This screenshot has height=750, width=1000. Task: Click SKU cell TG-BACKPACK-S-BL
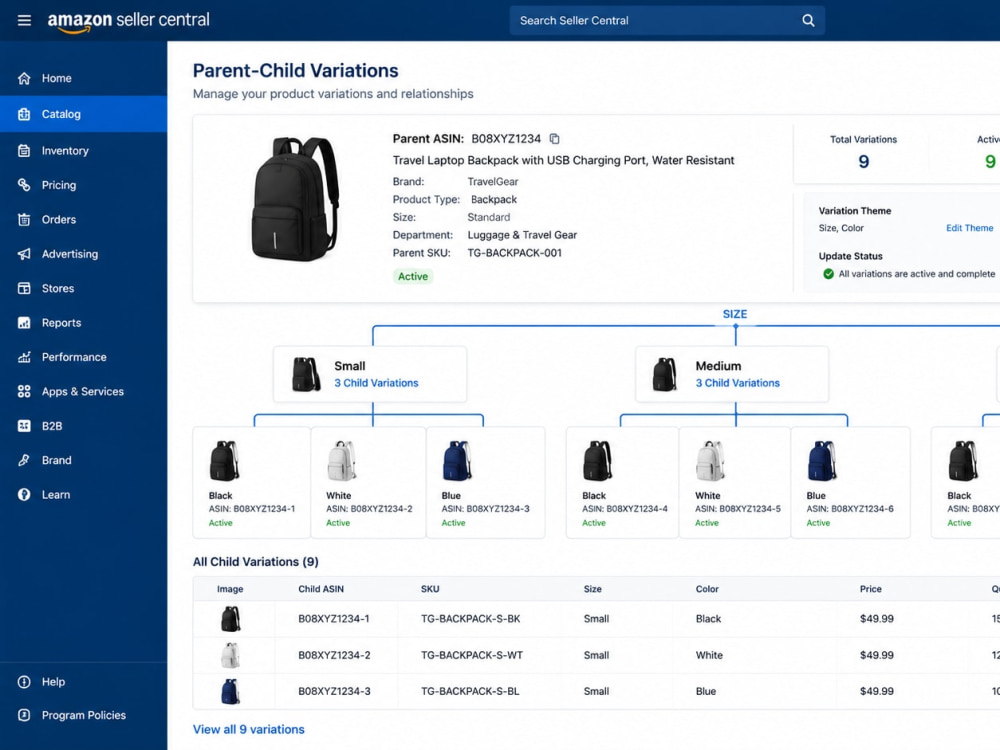tap(470, 691)
